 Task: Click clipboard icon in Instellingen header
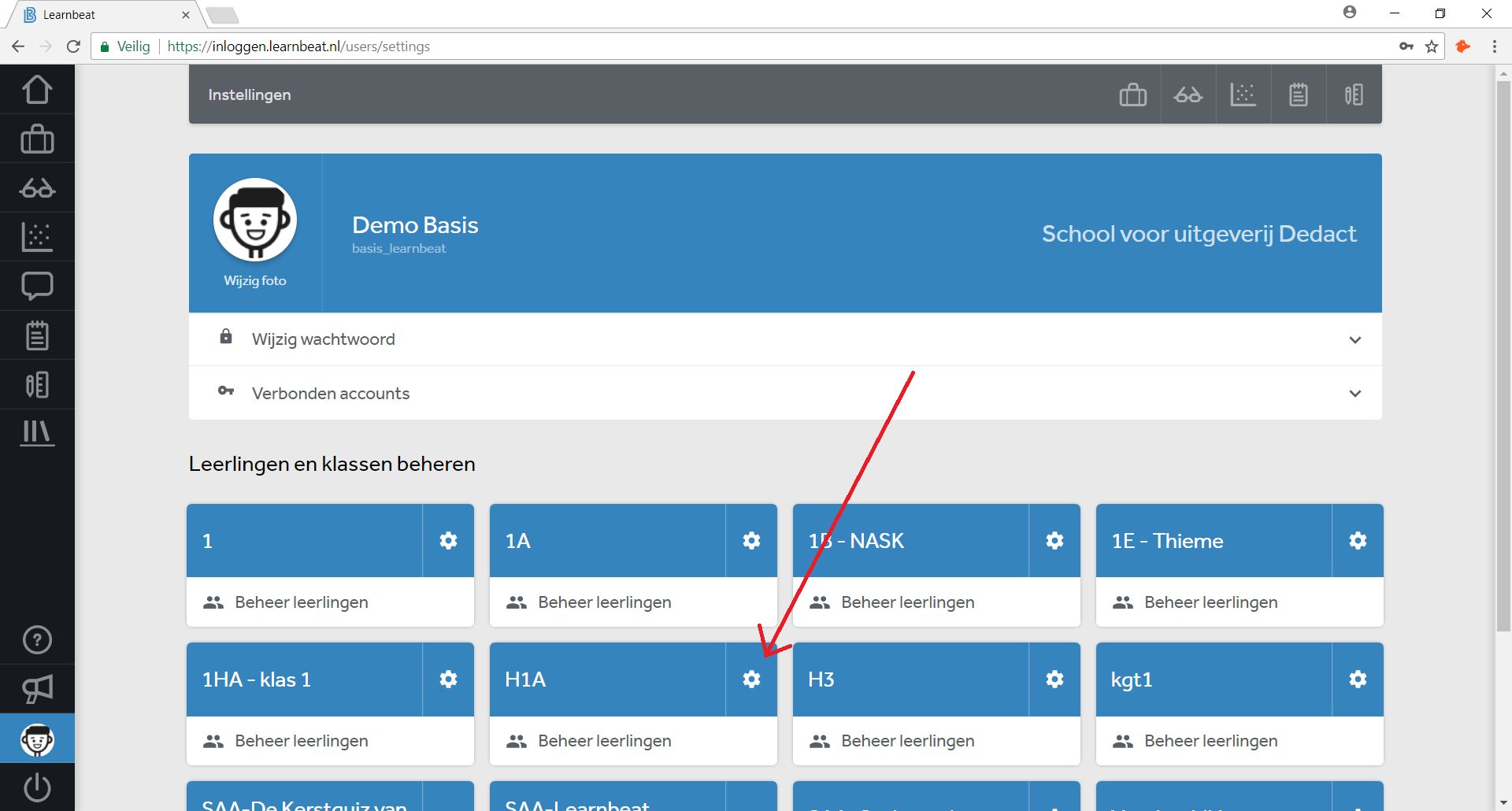tap(1299, 95)
